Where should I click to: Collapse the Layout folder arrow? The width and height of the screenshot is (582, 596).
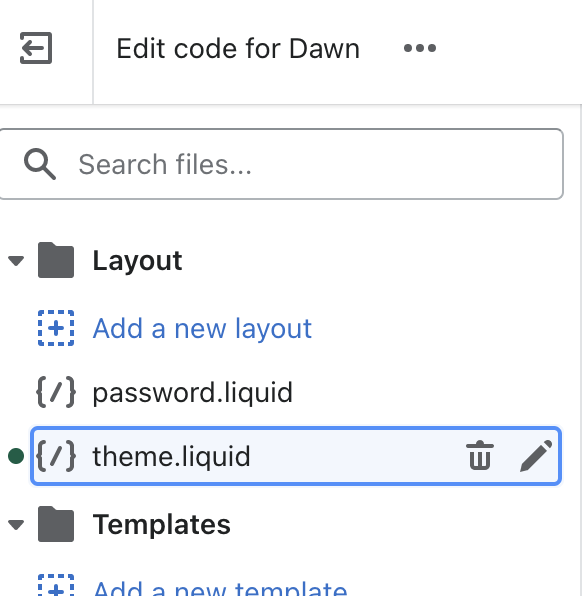coord(16,261)
